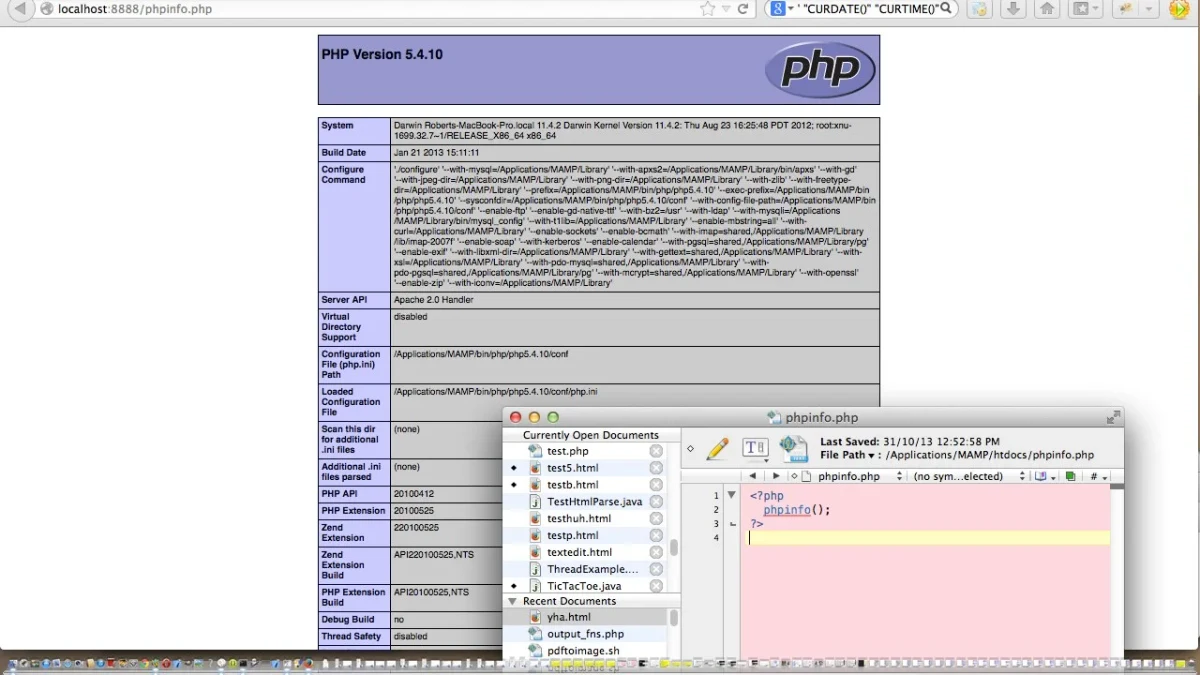Select testb.html in open documents
This screenshot has height=675, width=1200.
click(x=573, y=485)
